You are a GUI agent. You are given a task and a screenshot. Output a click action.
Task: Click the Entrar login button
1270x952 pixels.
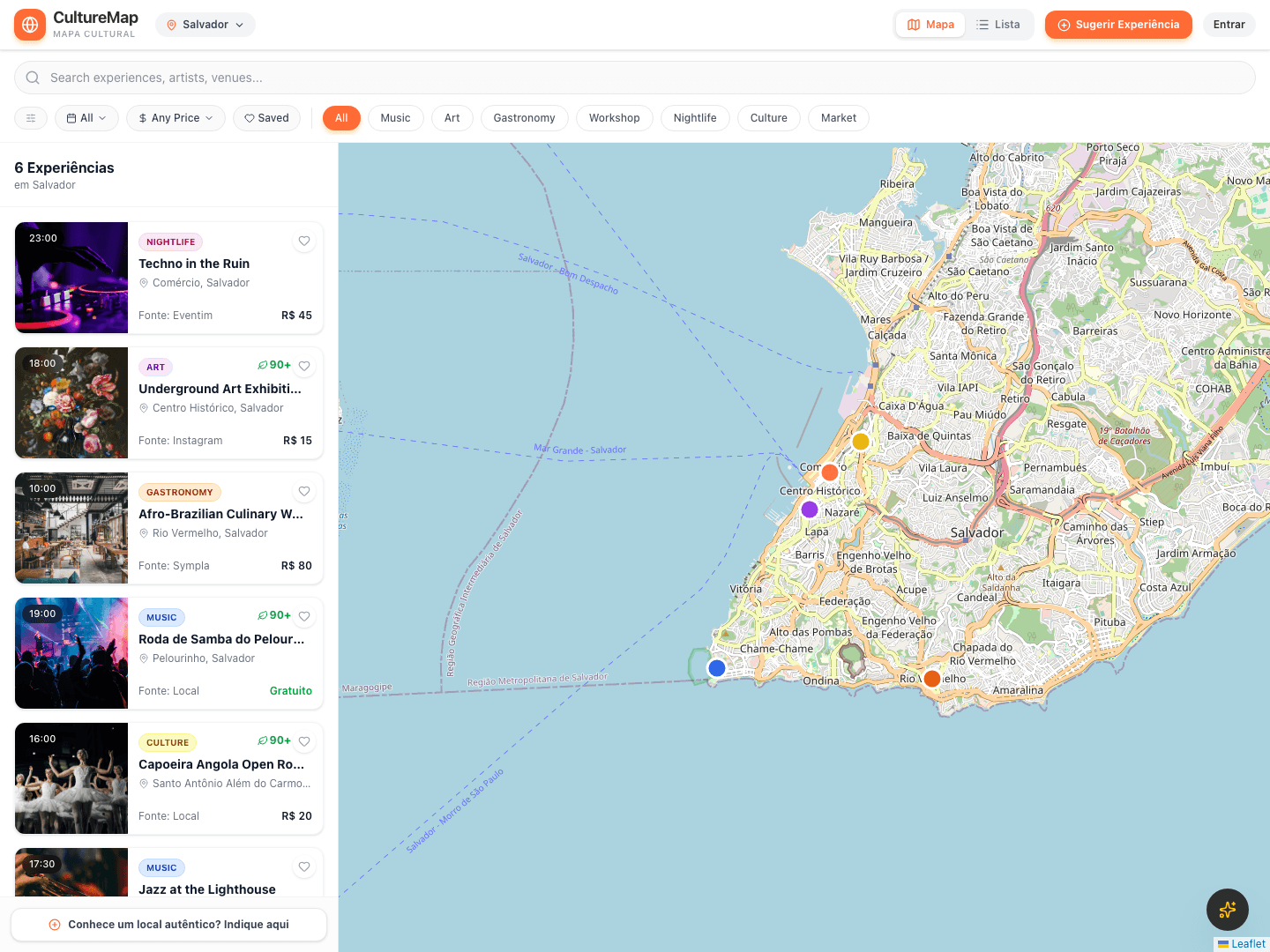coord(1229,25)
